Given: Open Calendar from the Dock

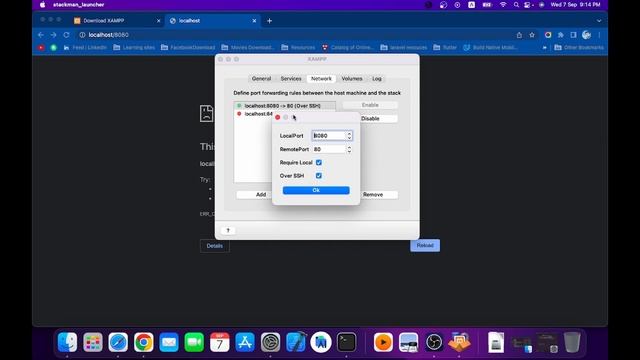Looking at the screenshot, I should (220, 342).
